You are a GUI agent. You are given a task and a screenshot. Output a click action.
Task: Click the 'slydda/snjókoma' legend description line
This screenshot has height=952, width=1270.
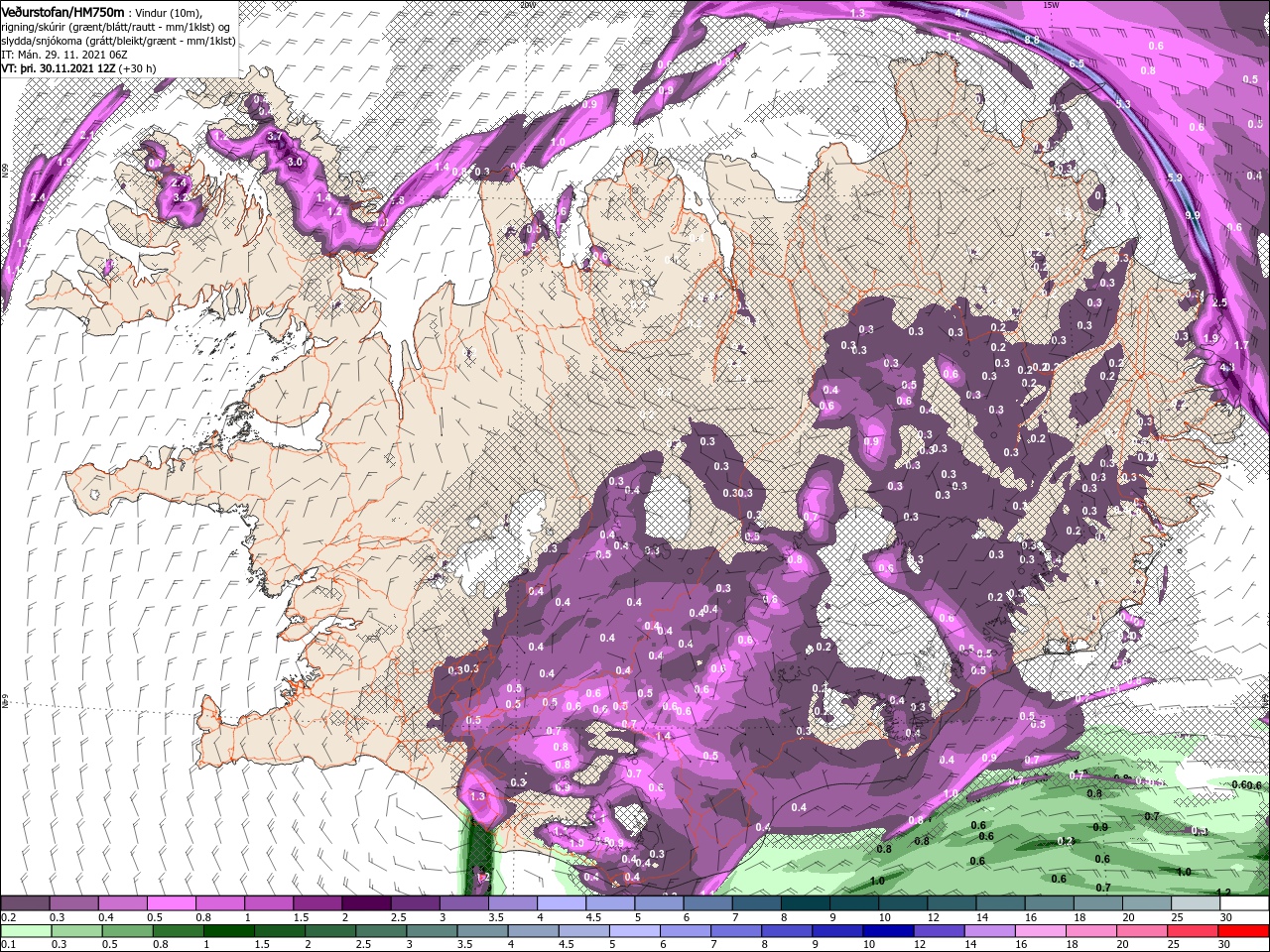coord(118,40)
